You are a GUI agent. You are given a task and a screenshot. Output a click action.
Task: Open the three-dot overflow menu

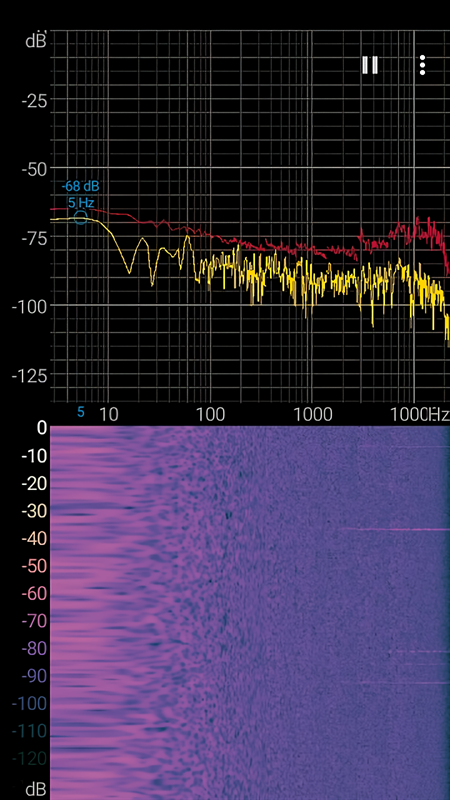tap(422, 65)
